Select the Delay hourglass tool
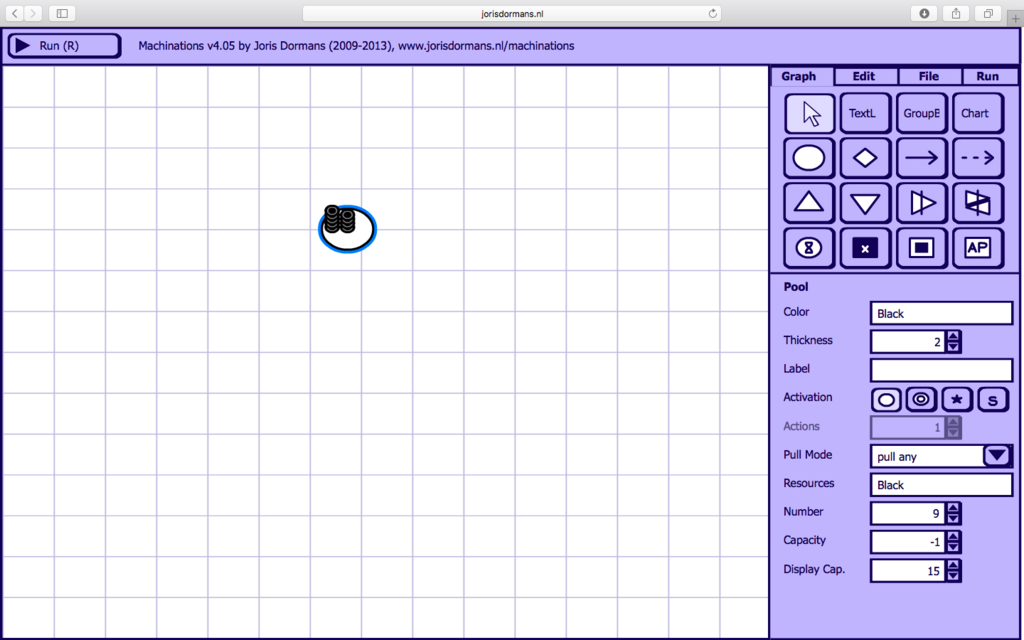Image resolution: width=1024 pixels, height=640 pixels. [x=809, y=248]
